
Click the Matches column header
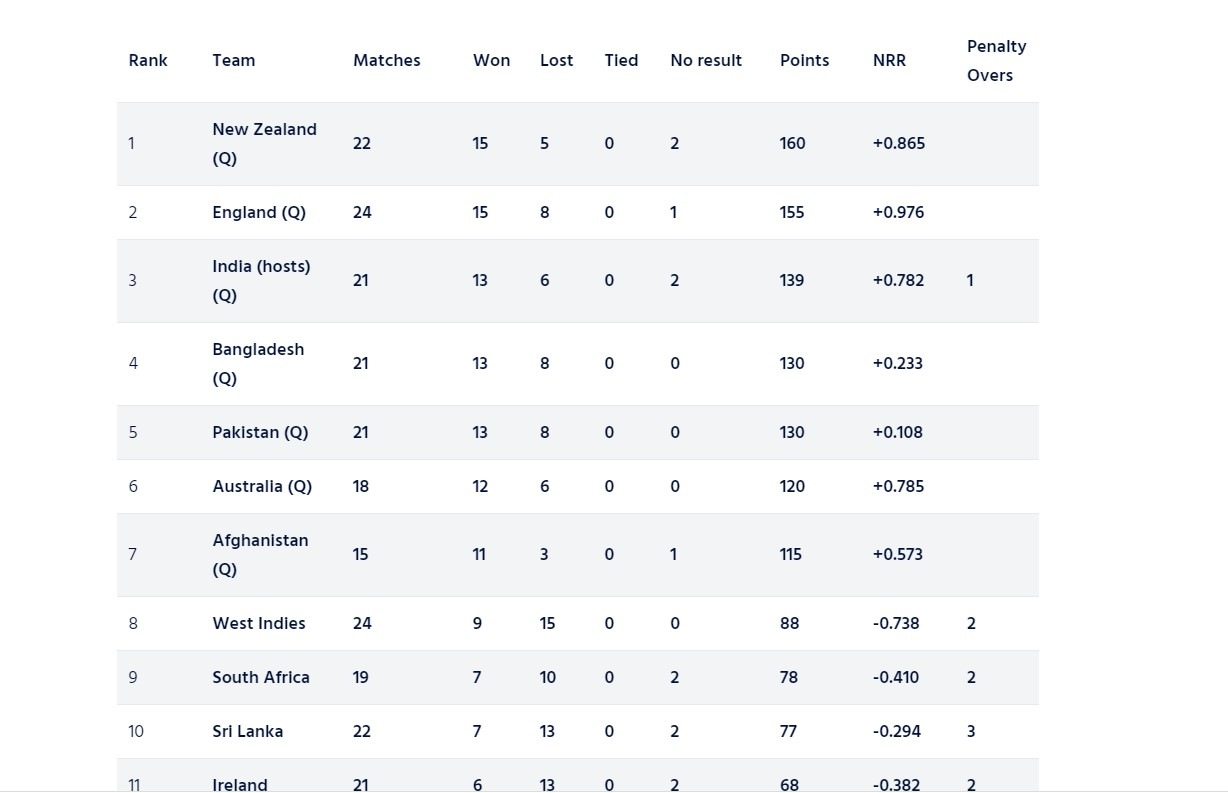point(387,61)
